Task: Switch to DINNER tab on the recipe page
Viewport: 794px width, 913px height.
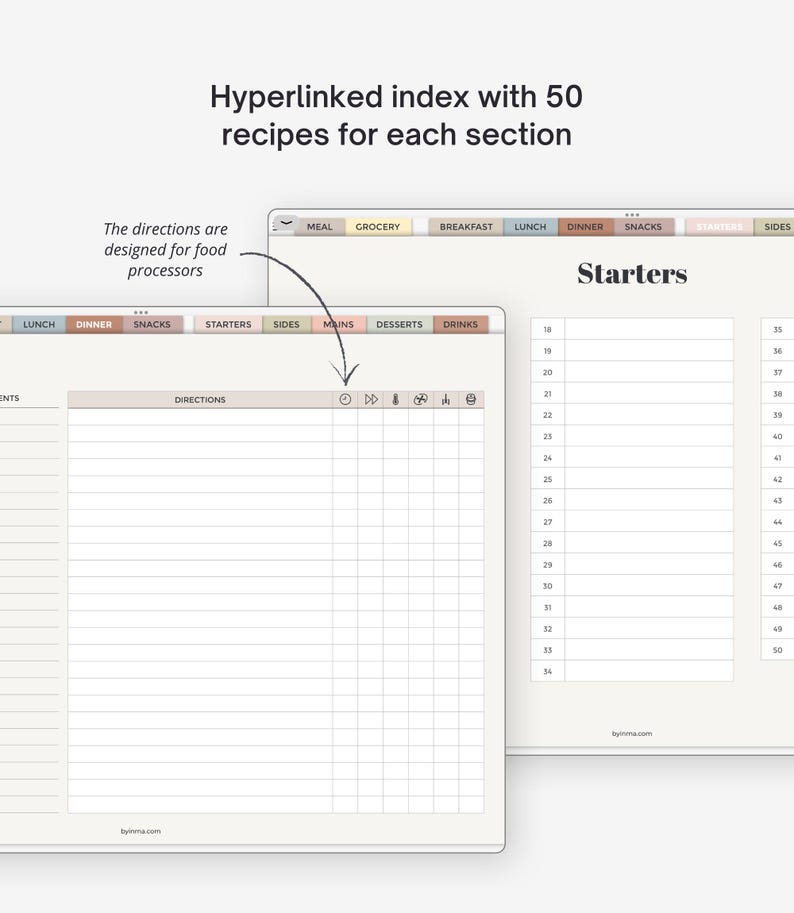Action: pyautogui.click(x=94, y=324)
